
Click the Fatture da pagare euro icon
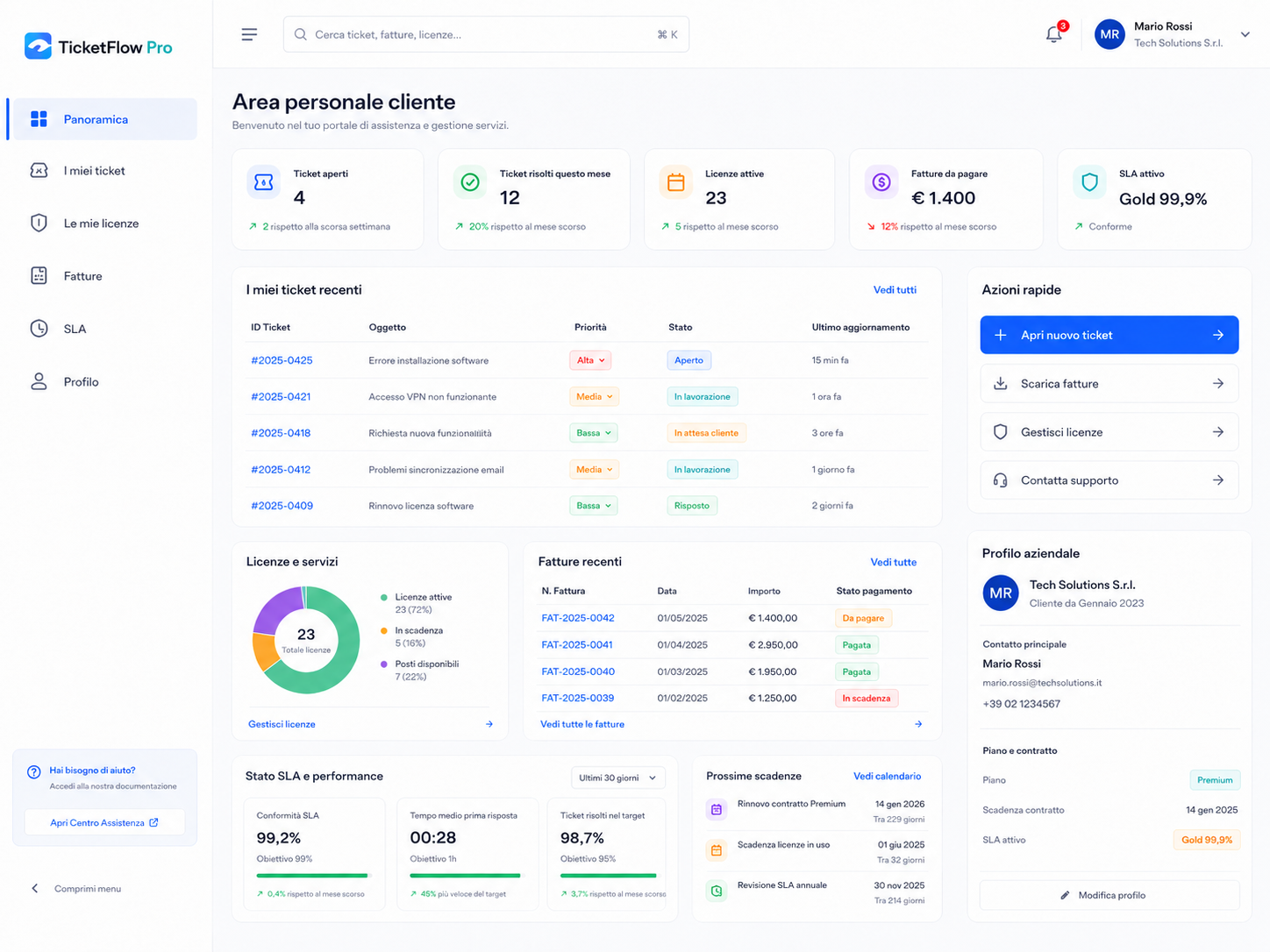[881, 181]
